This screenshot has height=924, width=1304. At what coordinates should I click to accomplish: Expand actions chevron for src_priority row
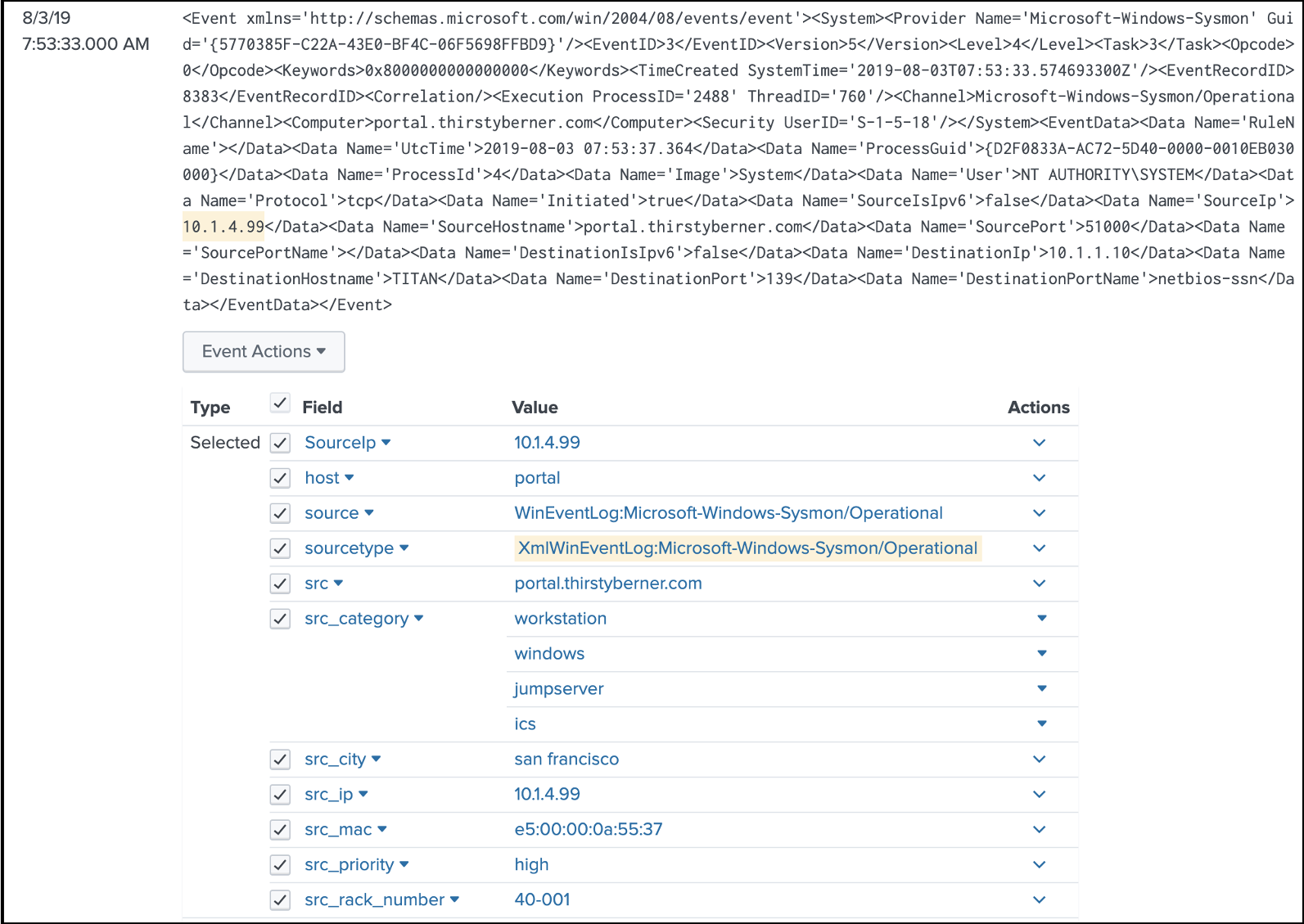pos(1039,865)
